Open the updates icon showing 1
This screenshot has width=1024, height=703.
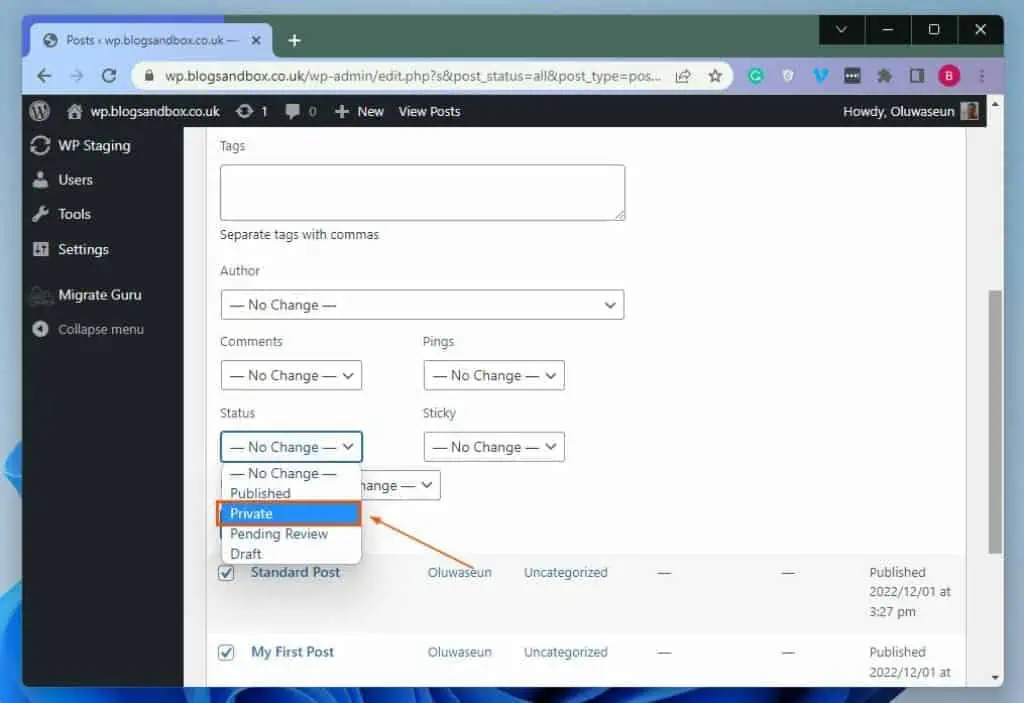(245, 112)
